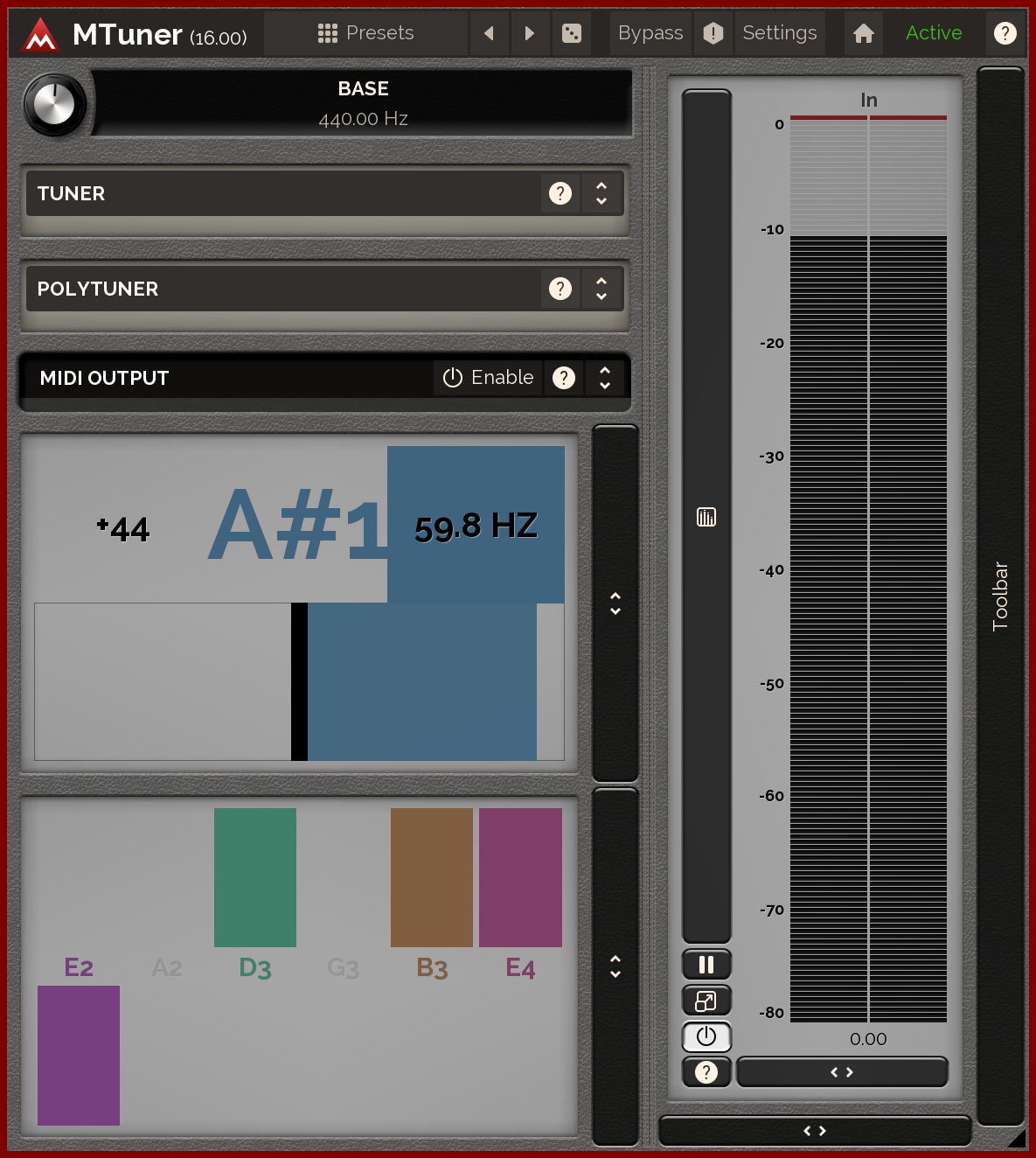
Task: Click the E4 string label
Action: coord(520,968)
